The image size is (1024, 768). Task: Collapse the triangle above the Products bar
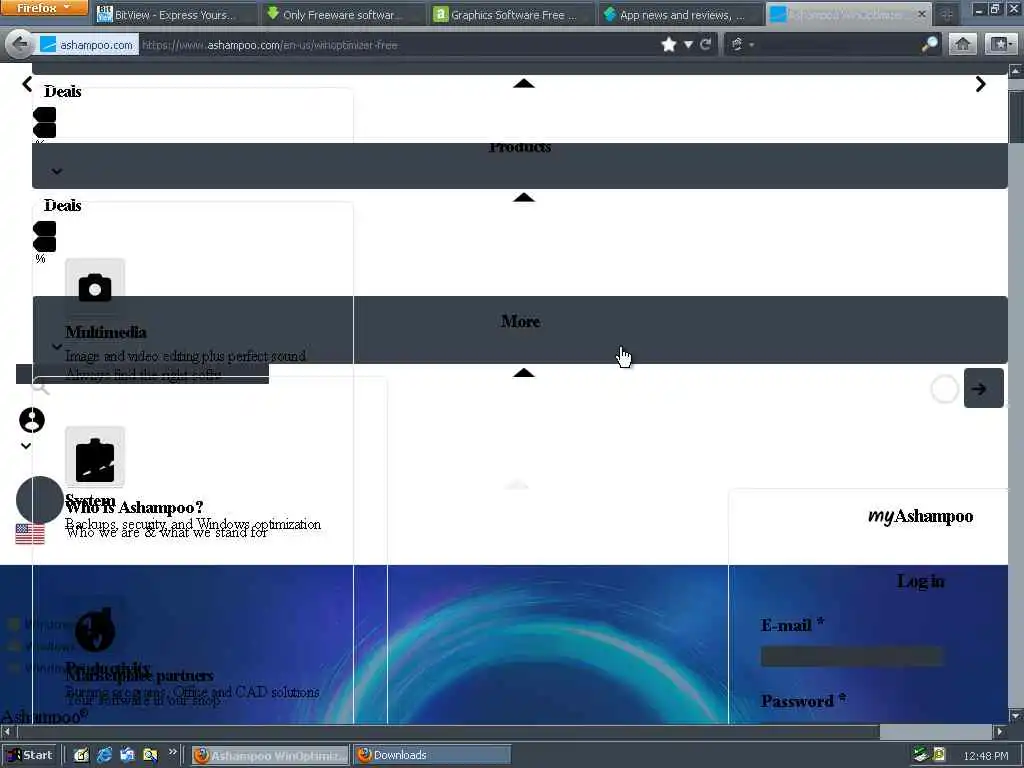tap(524, 83)
